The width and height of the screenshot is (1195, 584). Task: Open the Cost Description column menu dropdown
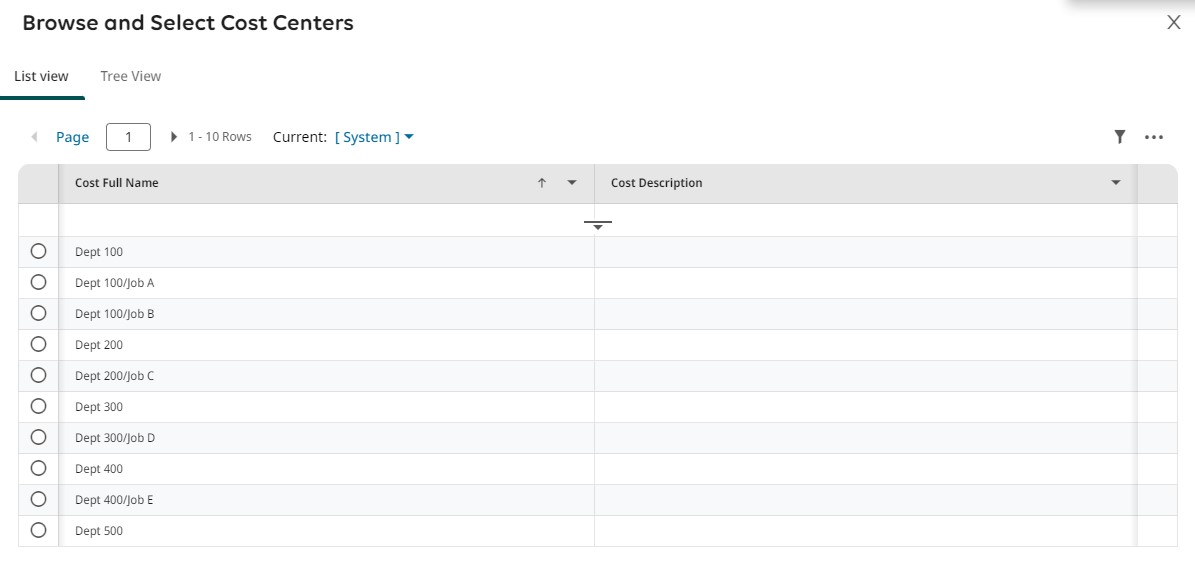(x=1116, y=183)
